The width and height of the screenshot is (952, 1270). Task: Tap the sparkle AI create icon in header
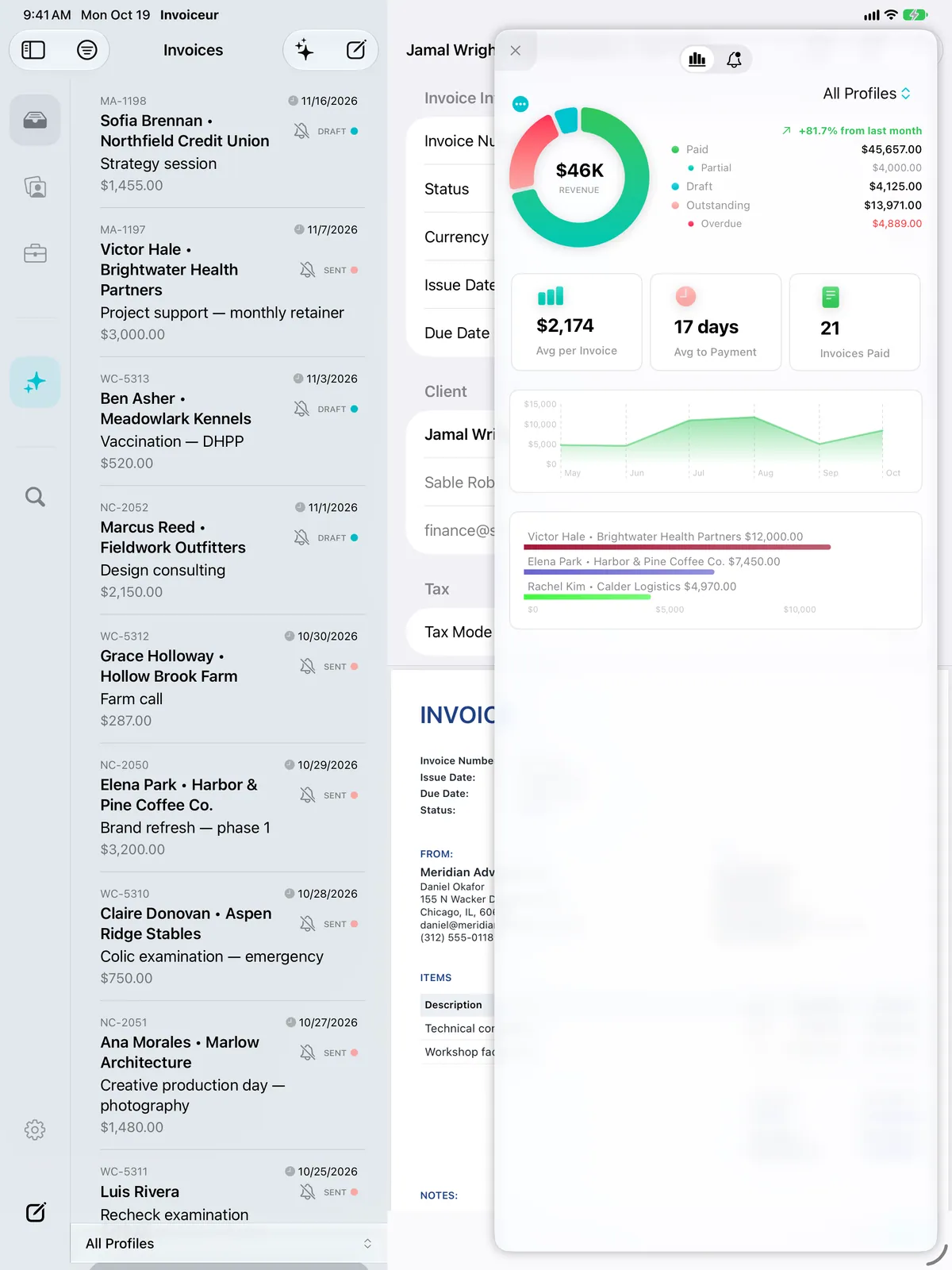tap(305, 50)
